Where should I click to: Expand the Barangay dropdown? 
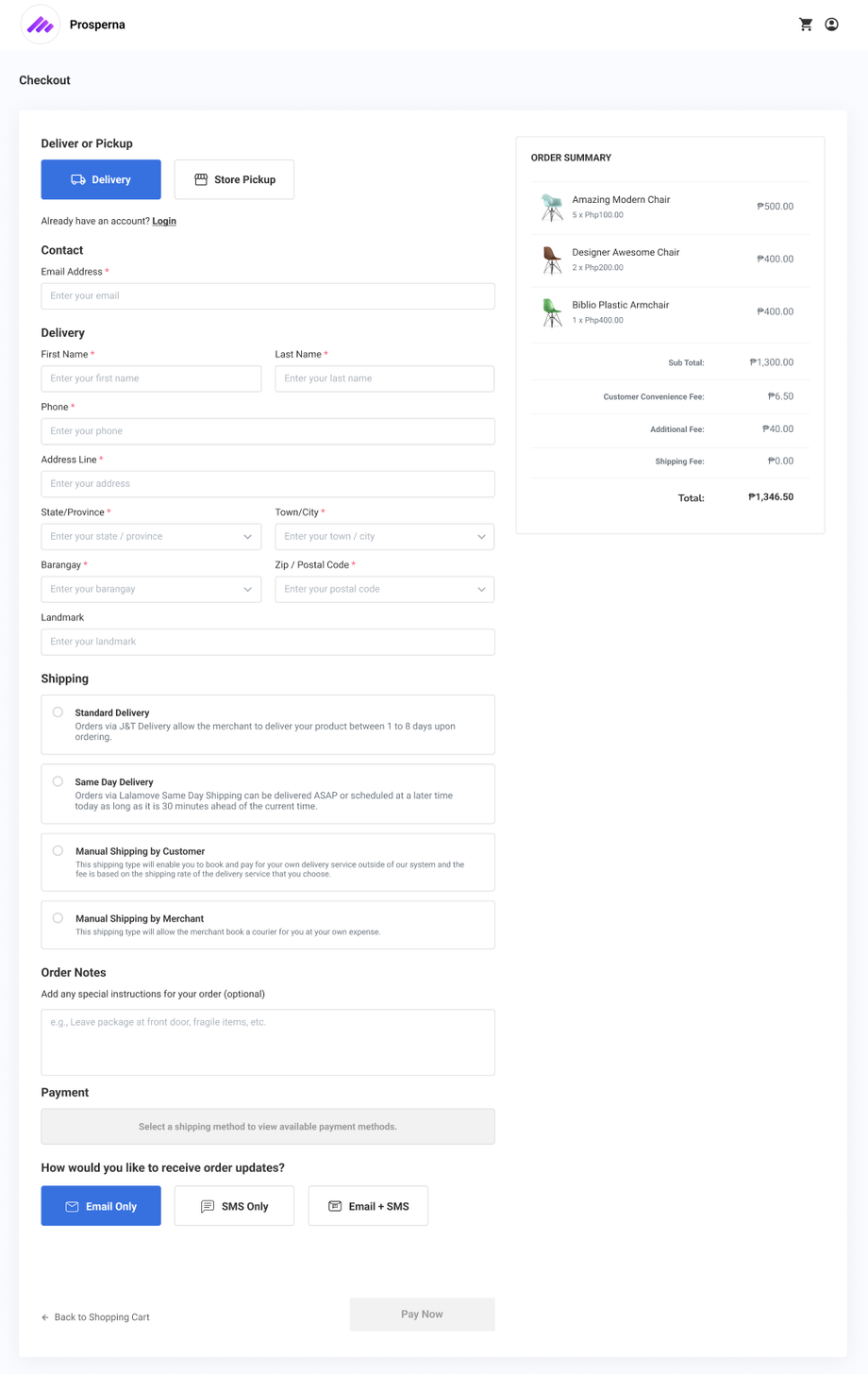tap(151, 590)
